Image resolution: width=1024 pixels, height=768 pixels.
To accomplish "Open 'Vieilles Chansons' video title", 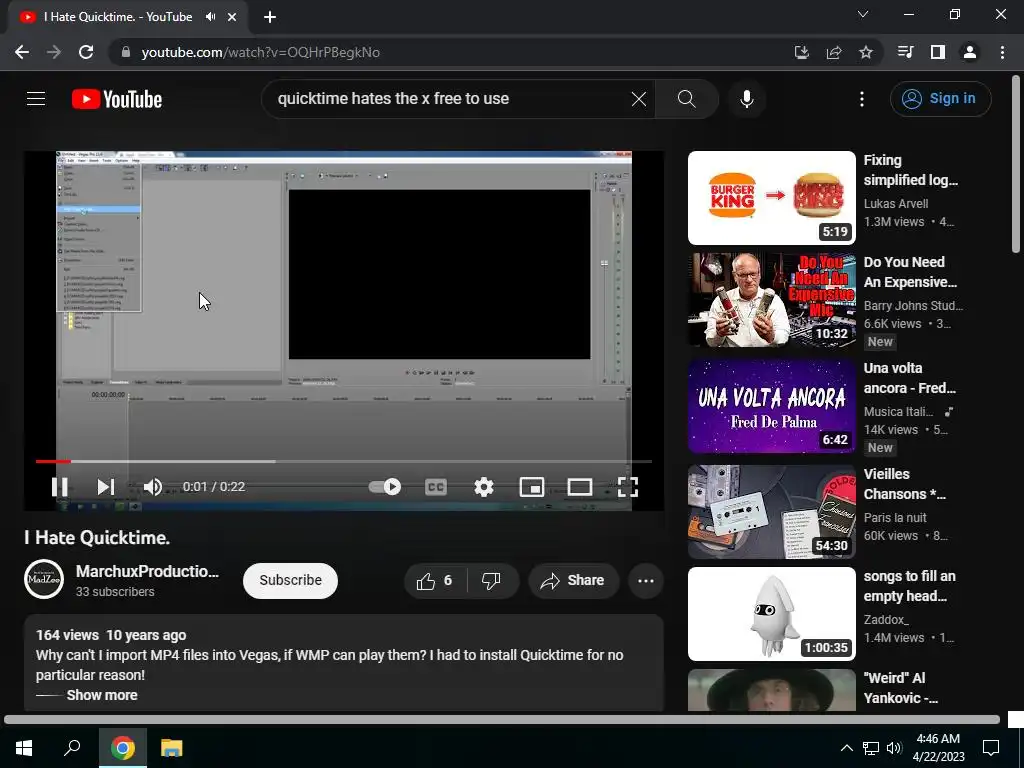I will pyautogui.click(x=905, y=484).
